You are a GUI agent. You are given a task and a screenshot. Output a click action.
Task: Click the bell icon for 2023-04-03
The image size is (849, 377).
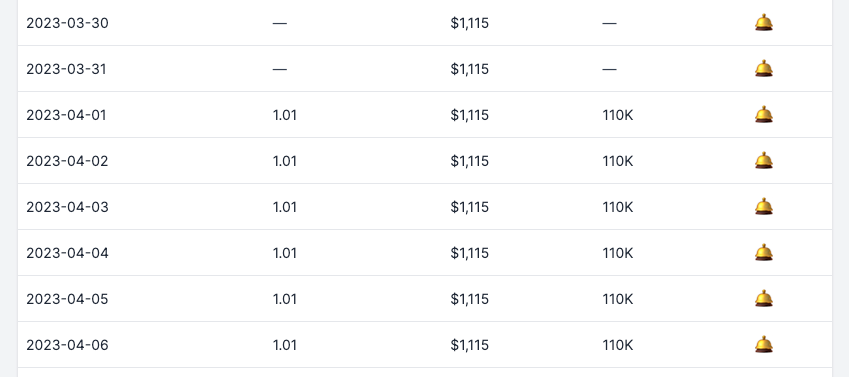click(763, 207)
